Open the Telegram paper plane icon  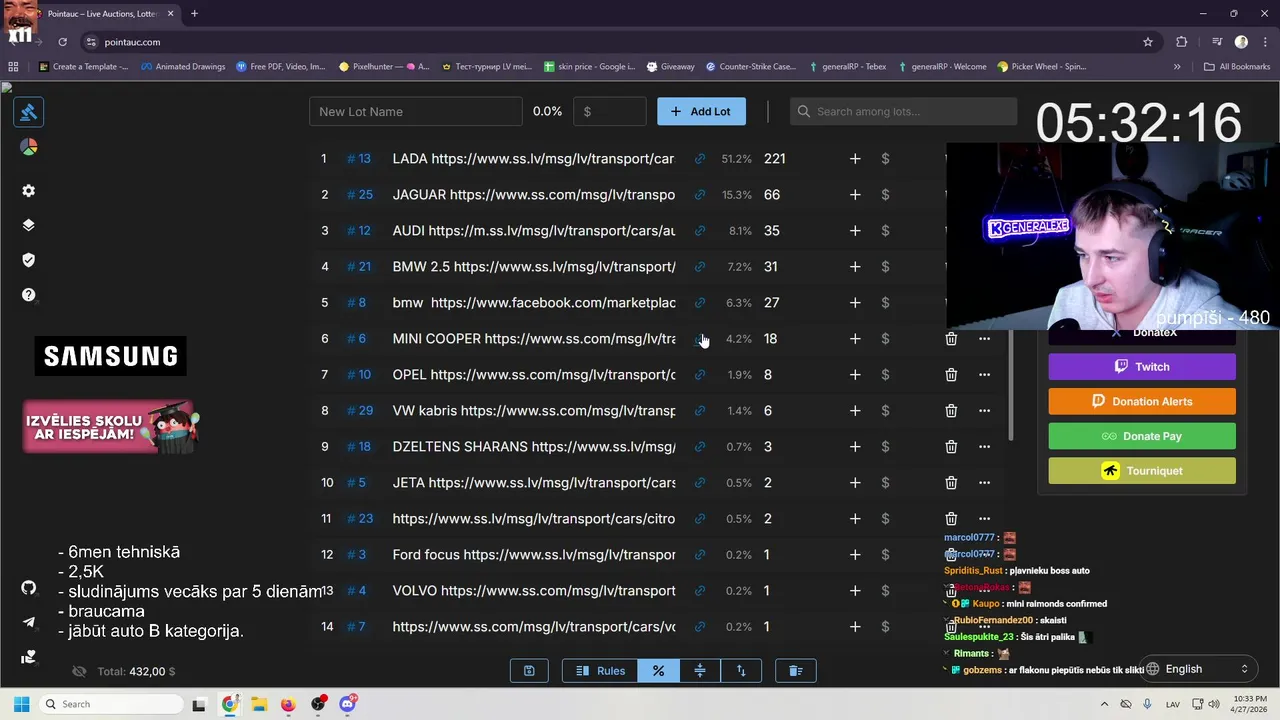point(29,622)
